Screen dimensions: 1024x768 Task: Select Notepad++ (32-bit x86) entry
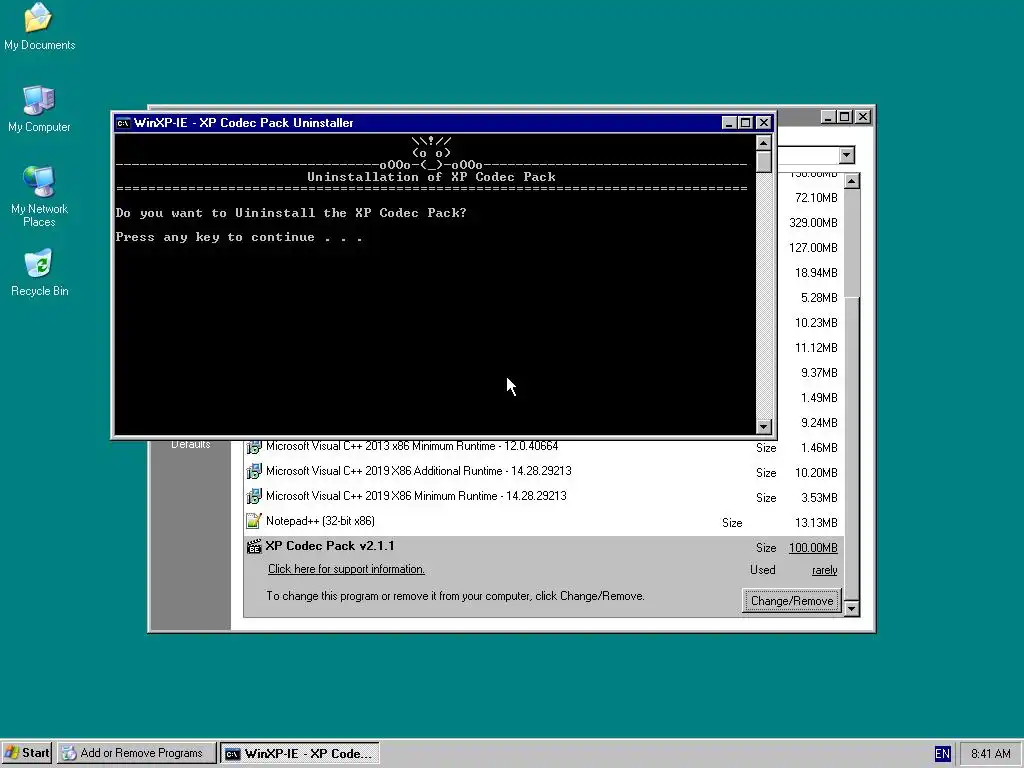[x=543, y=522]
